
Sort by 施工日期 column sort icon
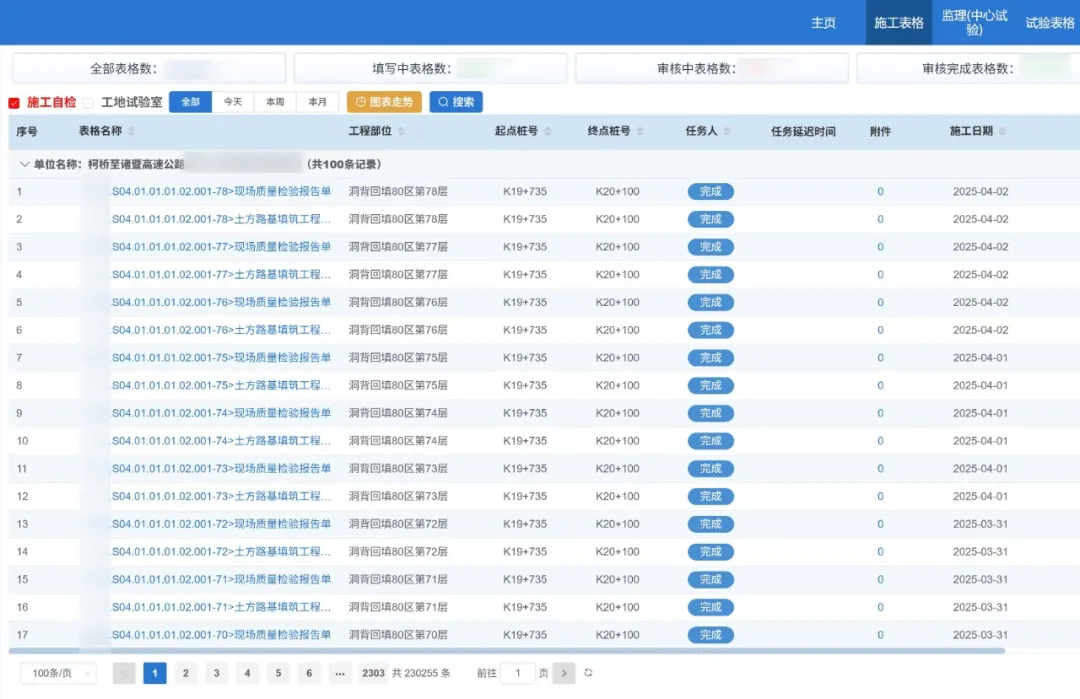click(1002, 131)
